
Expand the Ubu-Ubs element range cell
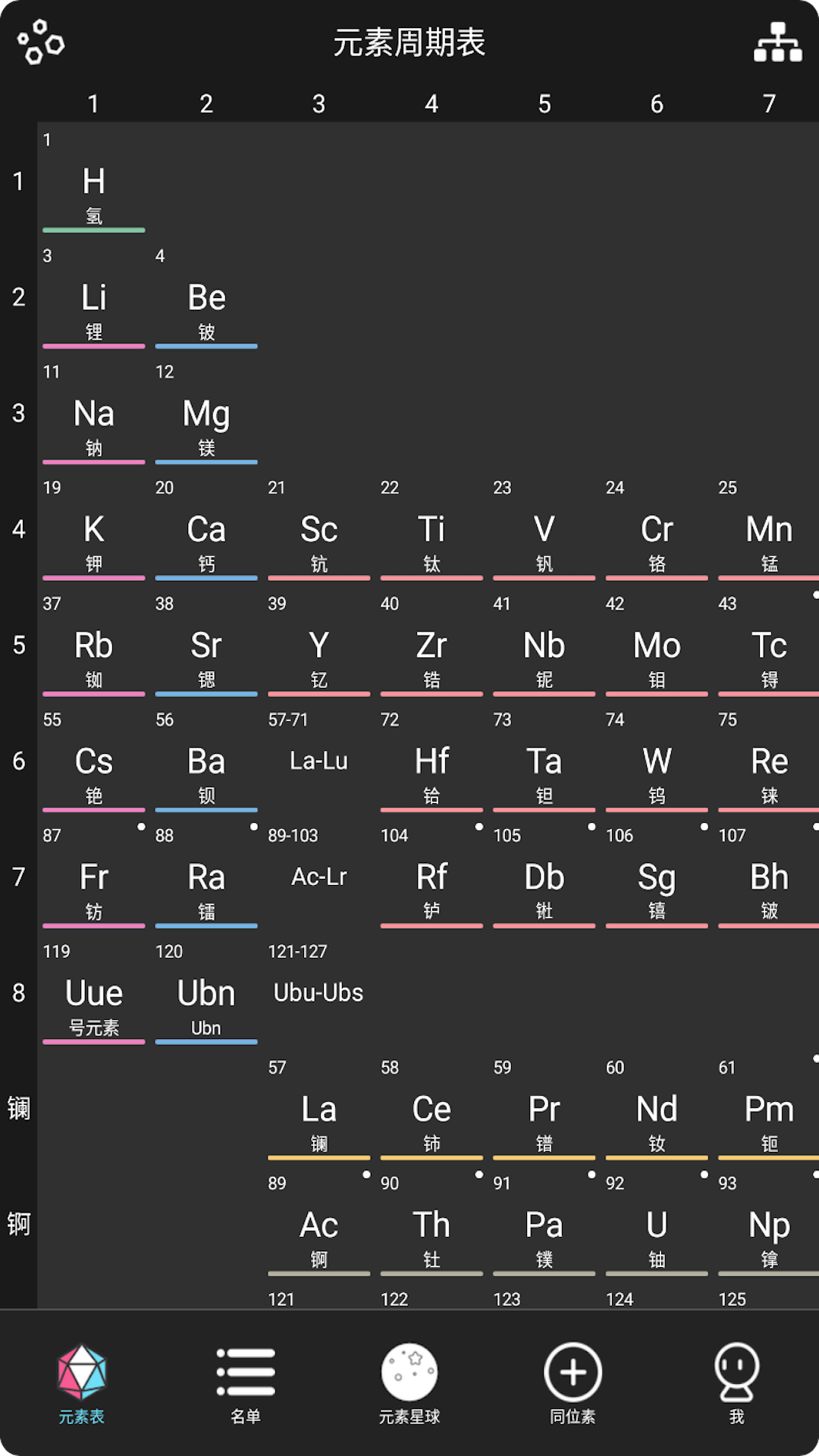[318, 993]
